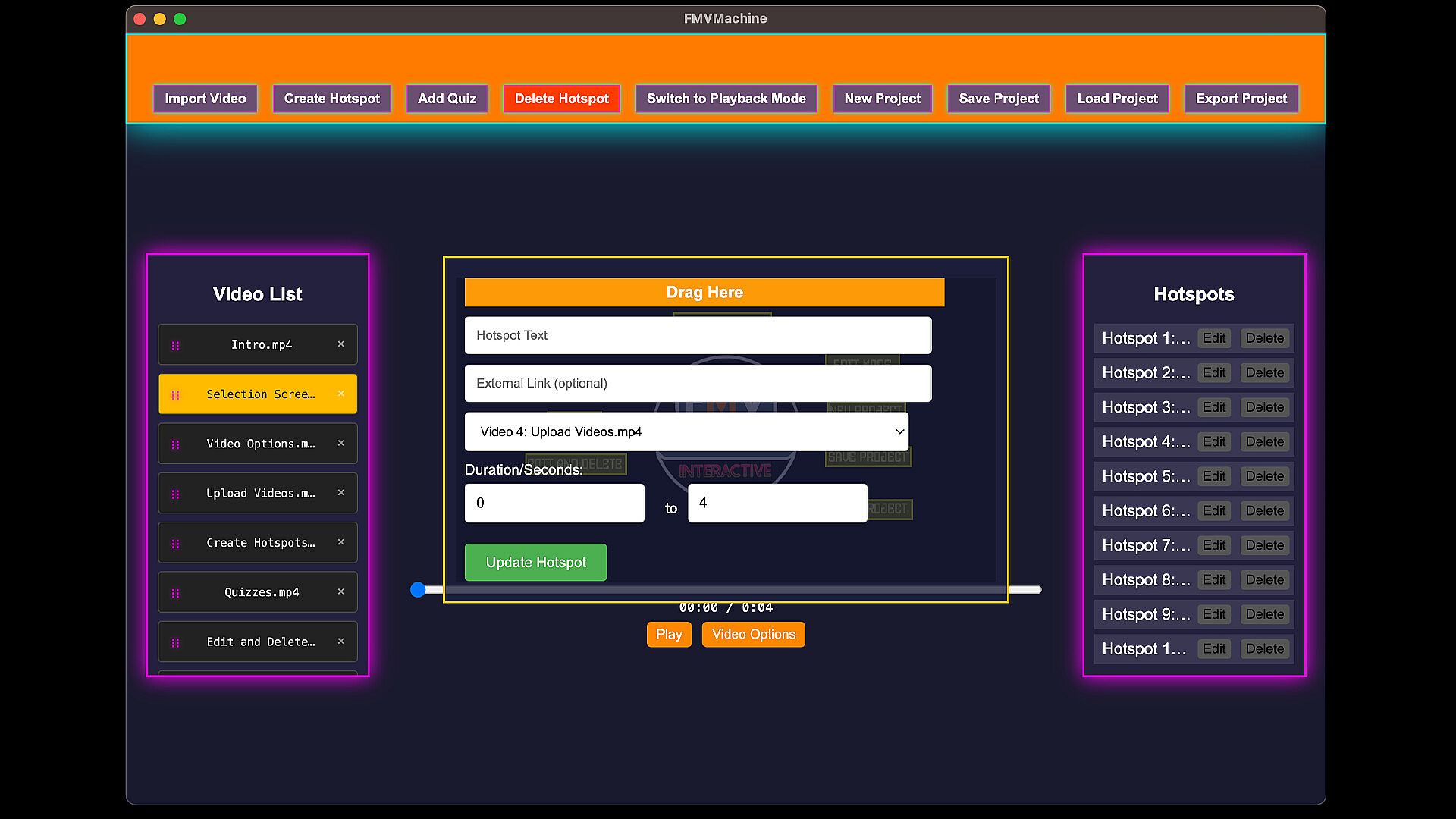Screen dimensions: 1456x819
Task: Click drag handle beside Create Hotspots video
Action: (x=175, y=544)
